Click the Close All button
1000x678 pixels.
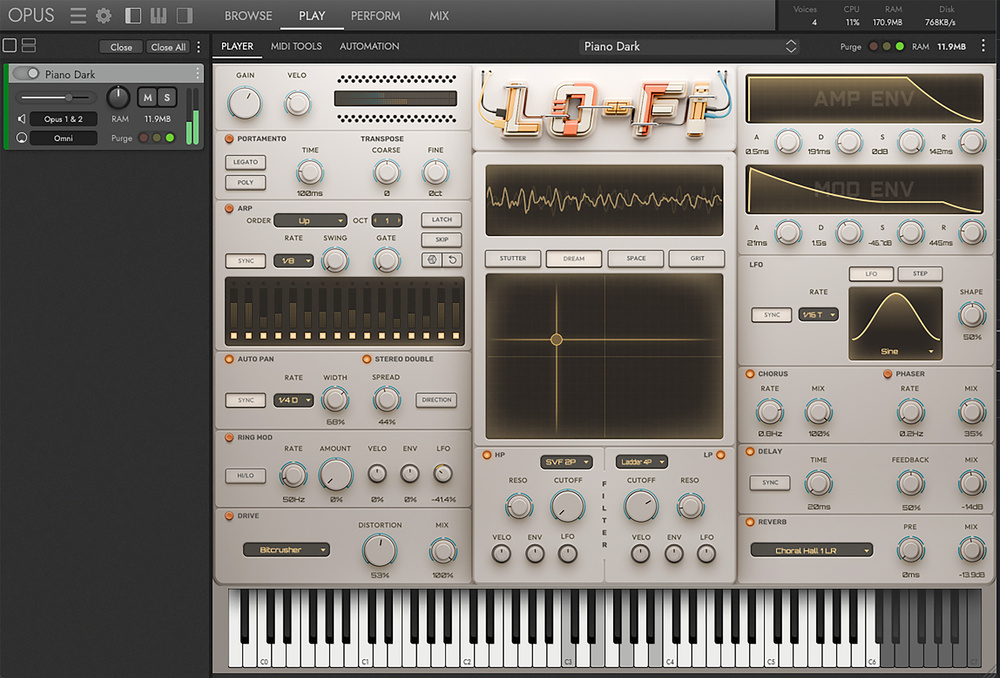(168, 47)
